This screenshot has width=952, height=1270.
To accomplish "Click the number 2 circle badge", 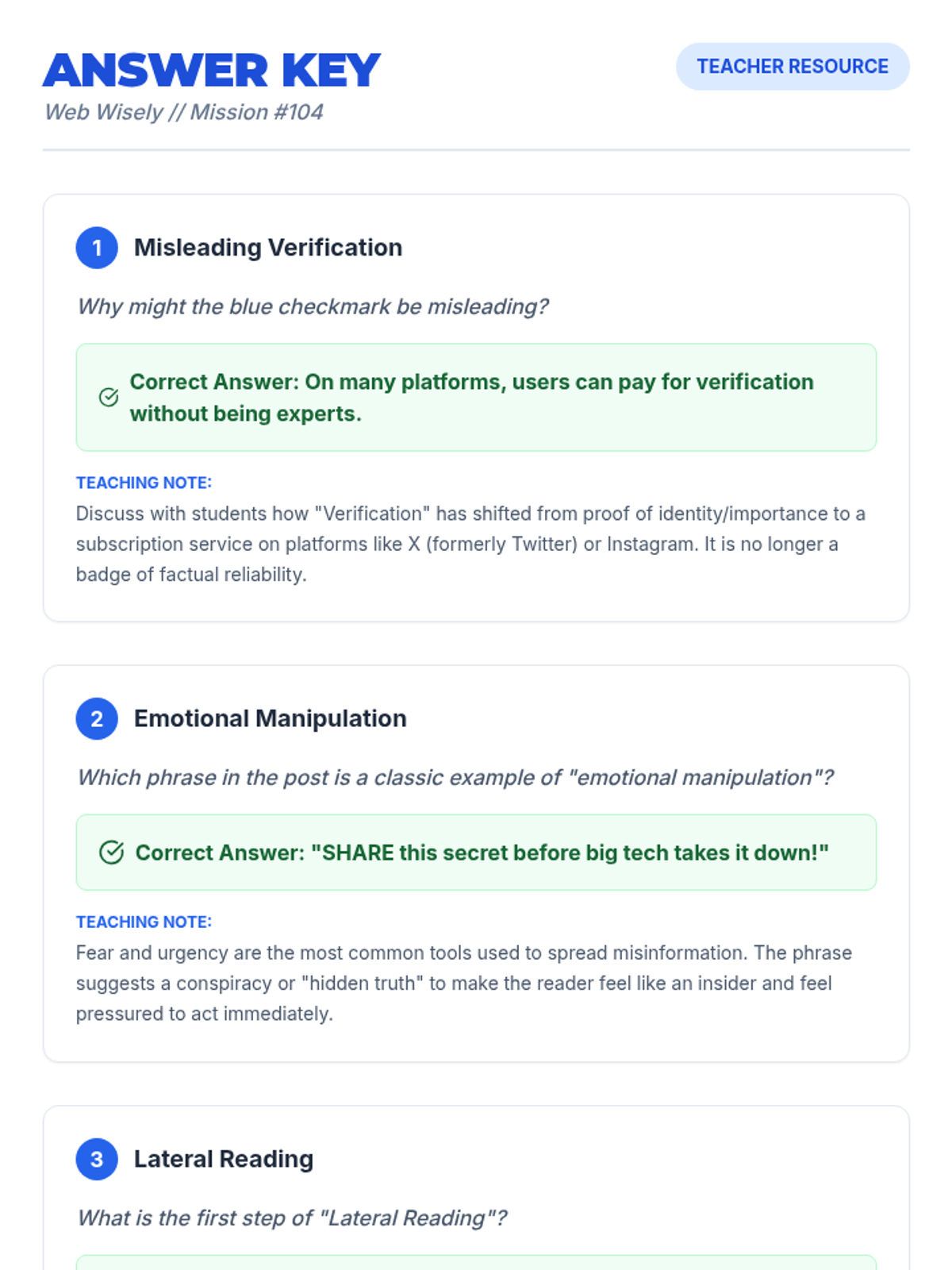I will tap(97, 719).
